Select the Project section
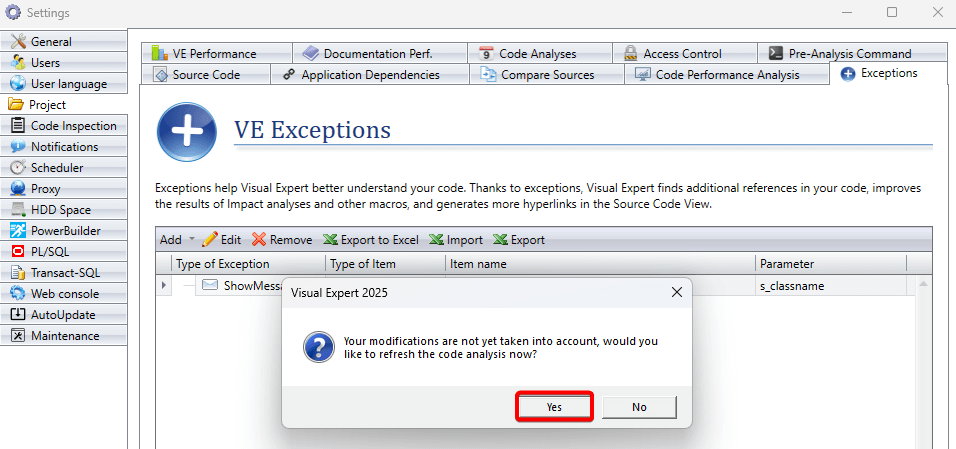 [63, 105]
